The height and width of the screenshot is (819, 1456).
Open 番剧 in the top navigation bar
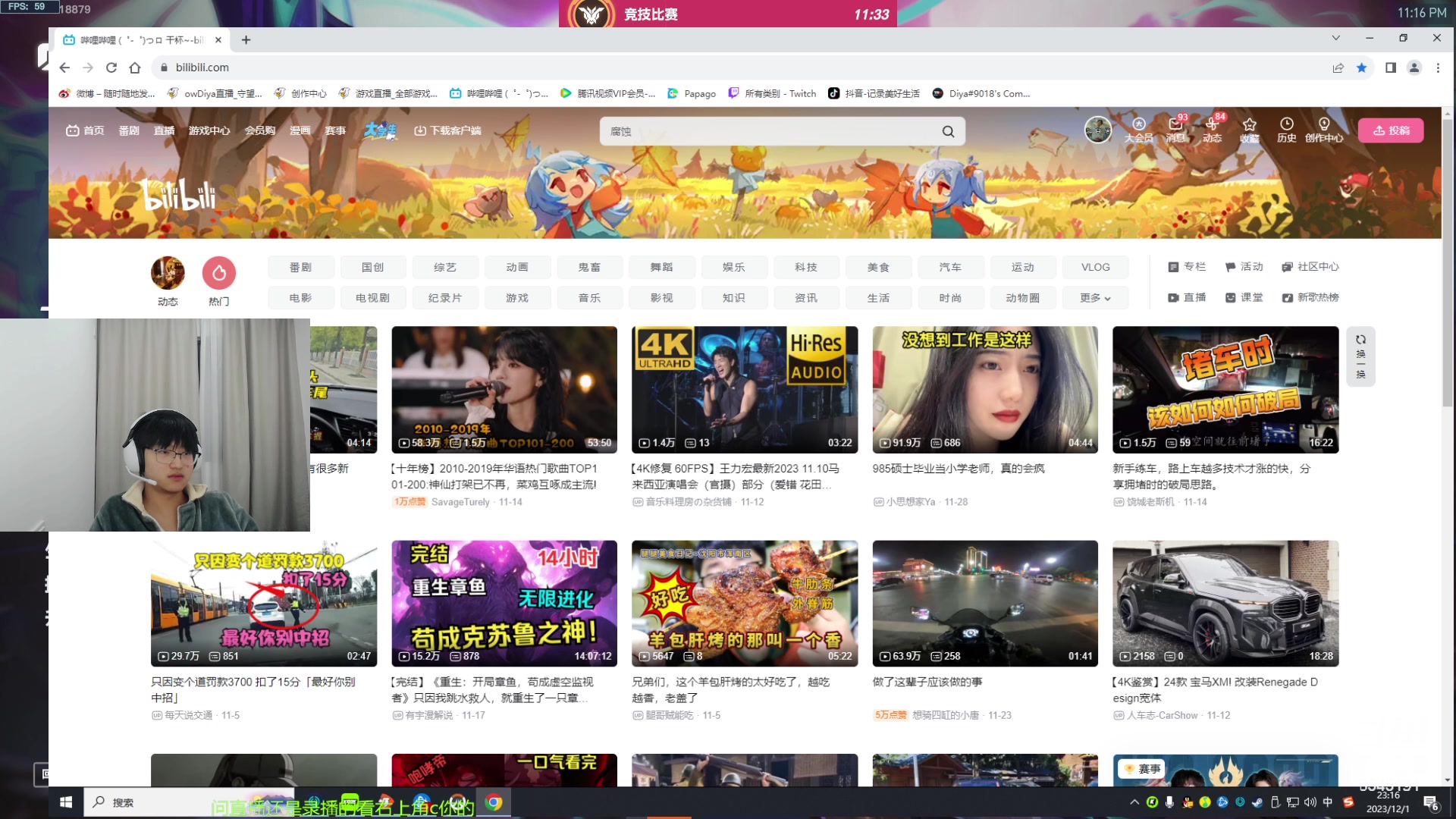coord(129,130)
